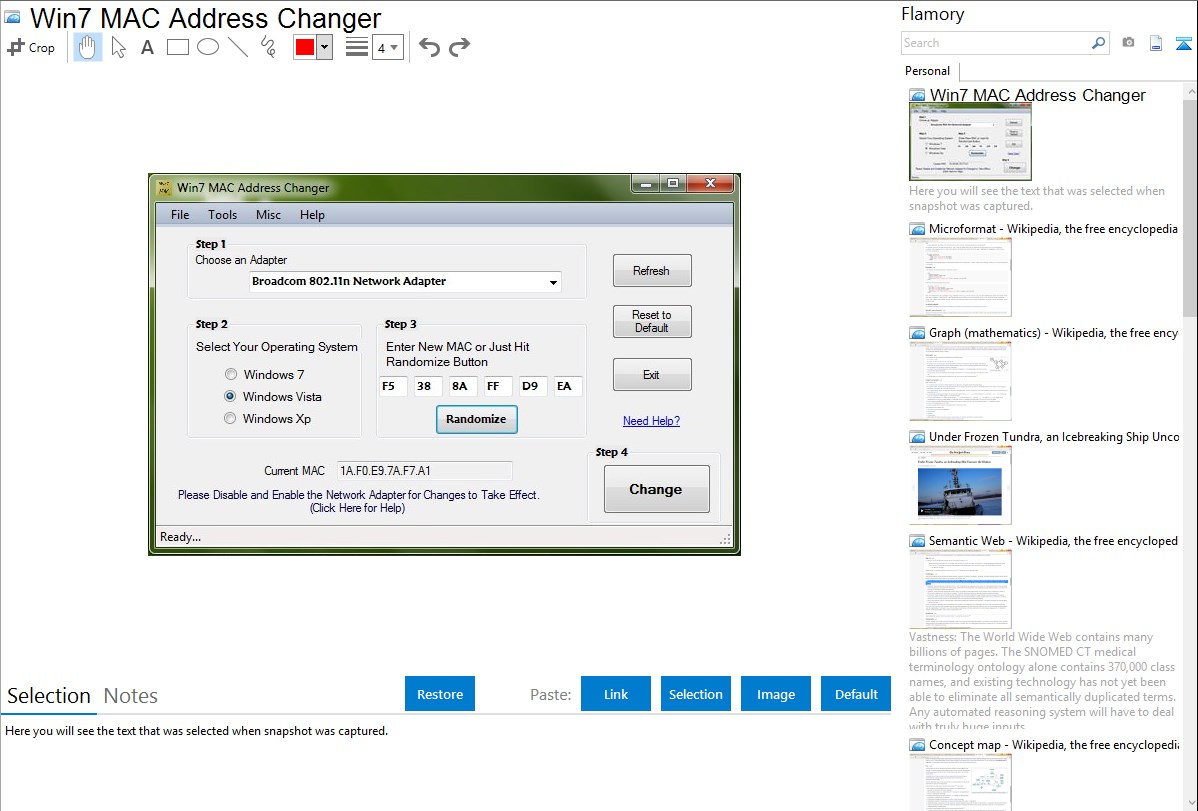1198x811 pixels.
Task: Open the Under Frozen Tundra snapshot thumbnail
Action: point(960,485)
